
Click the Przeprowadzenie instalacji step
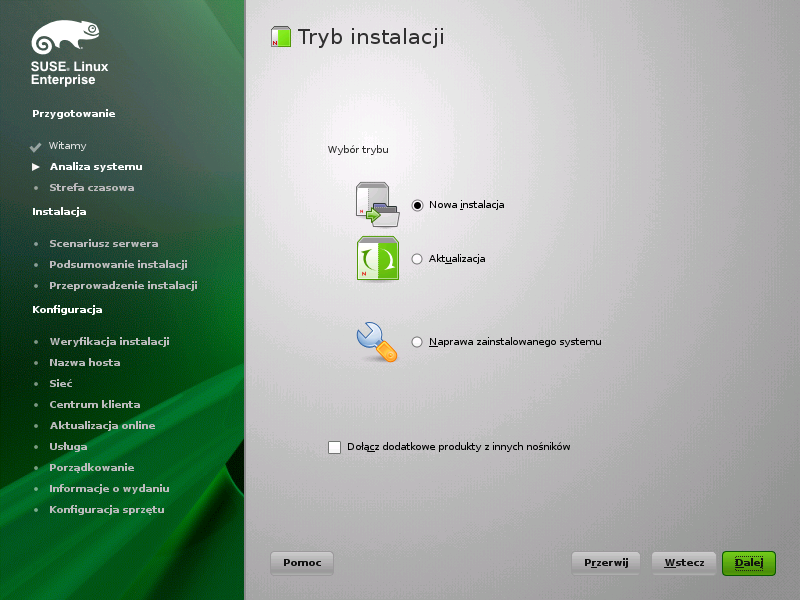[123, 286]
